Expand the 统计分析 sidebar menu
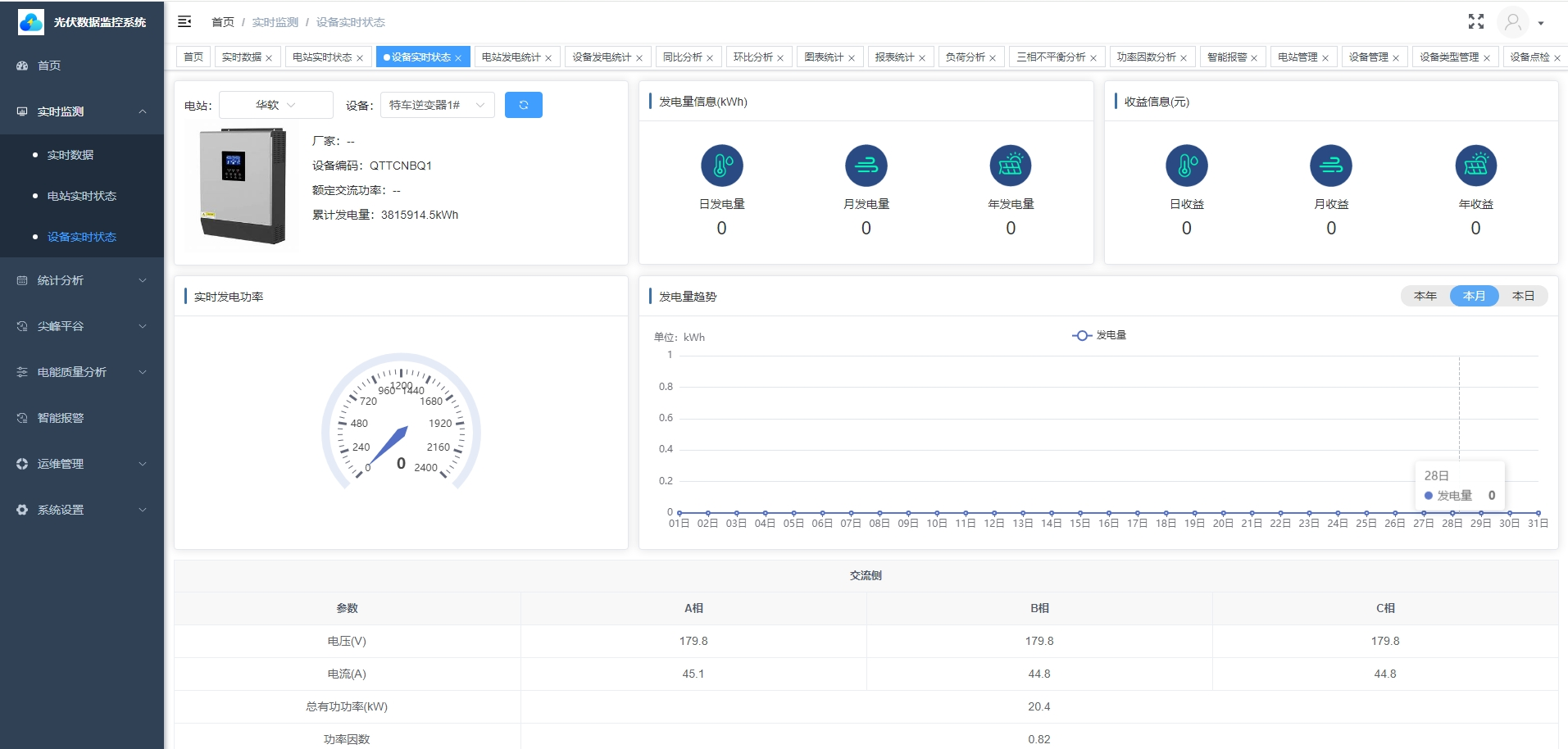 (x=82, y=280)
